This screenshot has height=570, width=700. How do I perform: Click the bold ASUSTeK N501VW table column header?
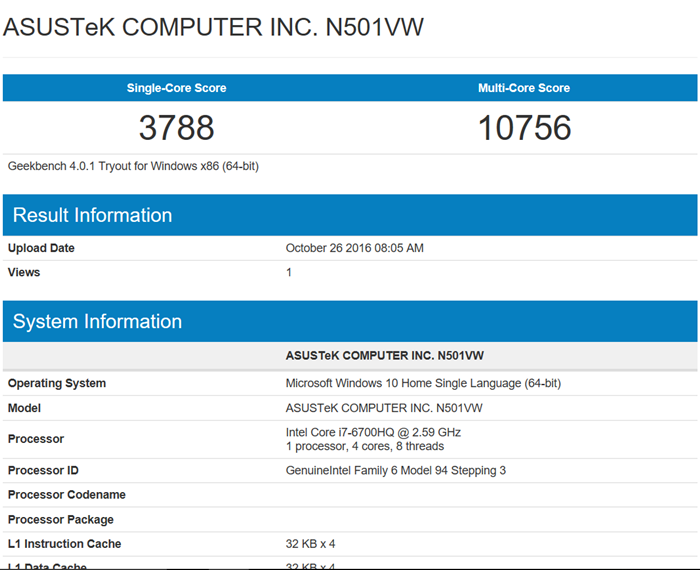click(385, 356)
